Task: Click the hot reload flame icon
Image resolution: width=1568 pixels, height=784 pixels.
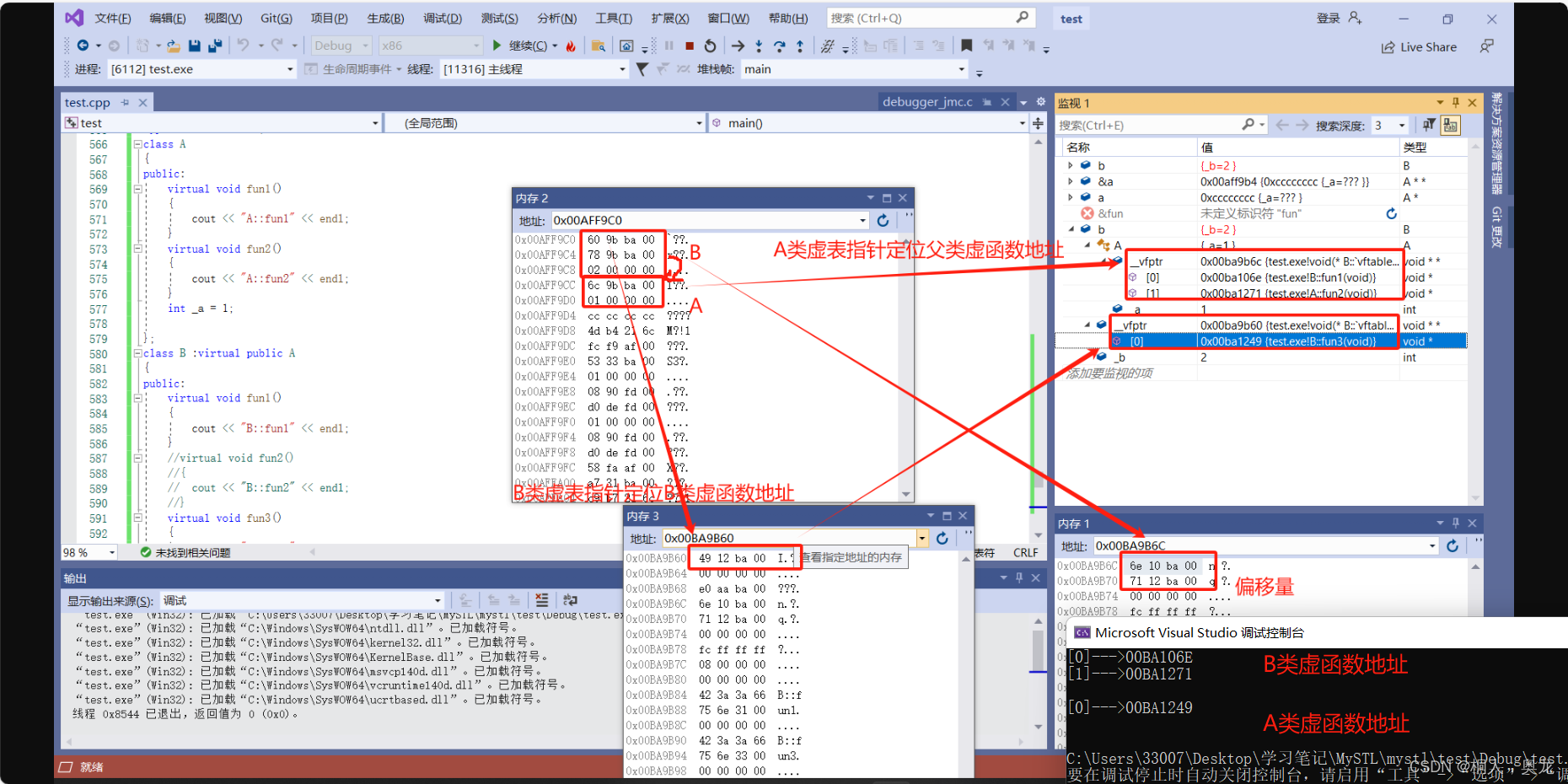Action: pos(571,46)
